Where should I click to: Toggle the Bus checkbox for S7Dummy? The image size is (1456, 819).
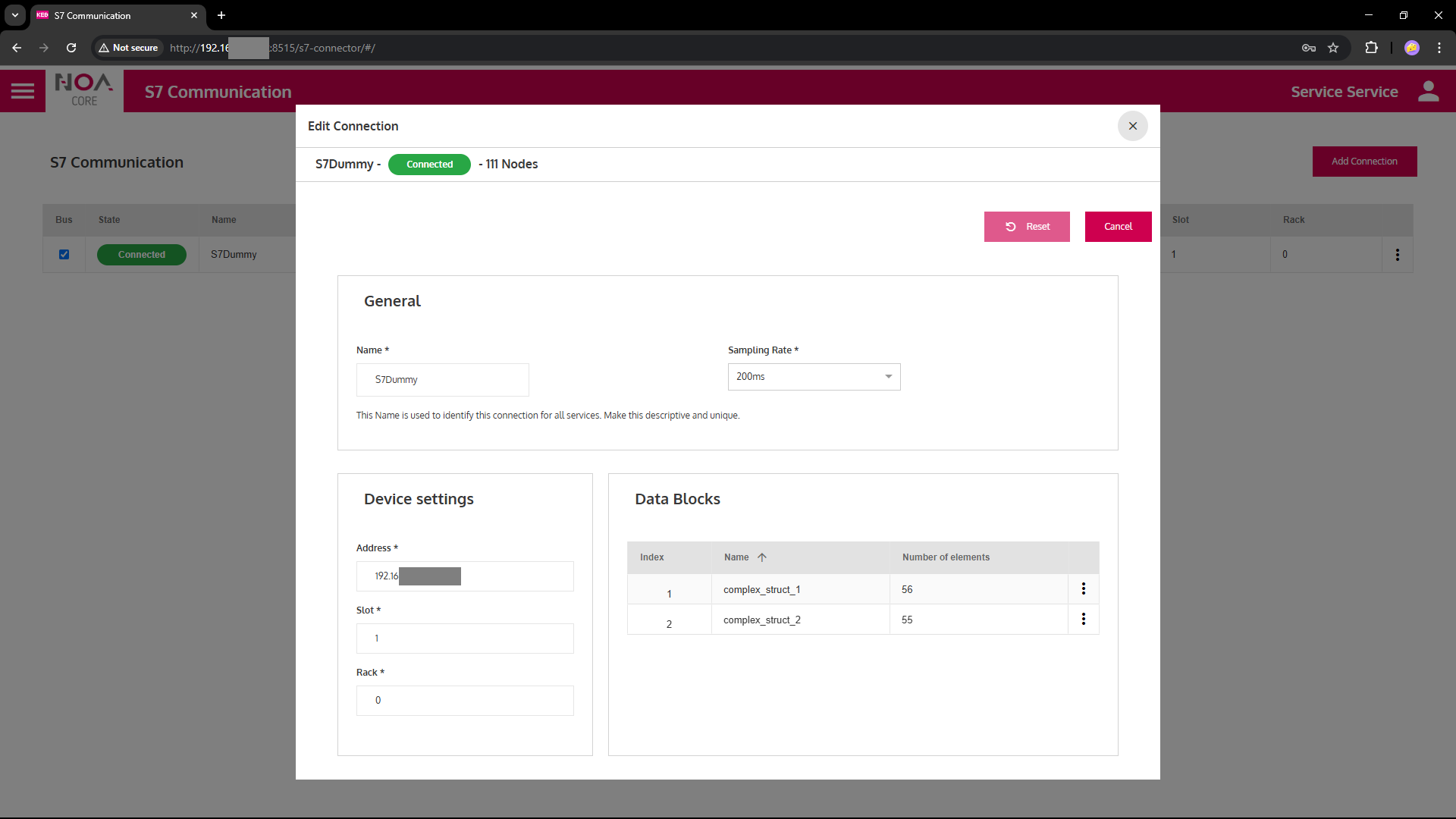pos(64,255)
